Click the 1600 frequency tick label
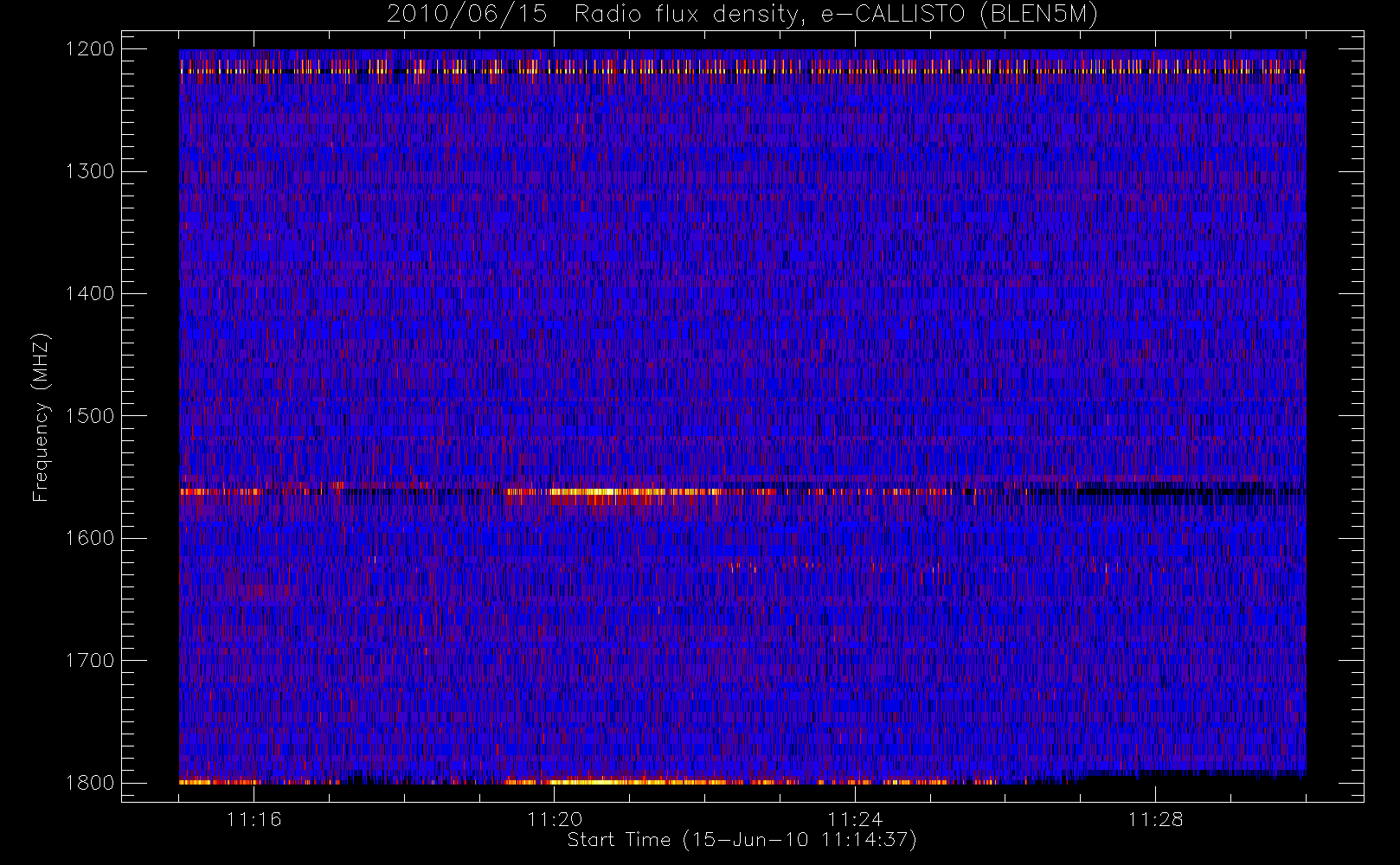 (x=90, y=538)
